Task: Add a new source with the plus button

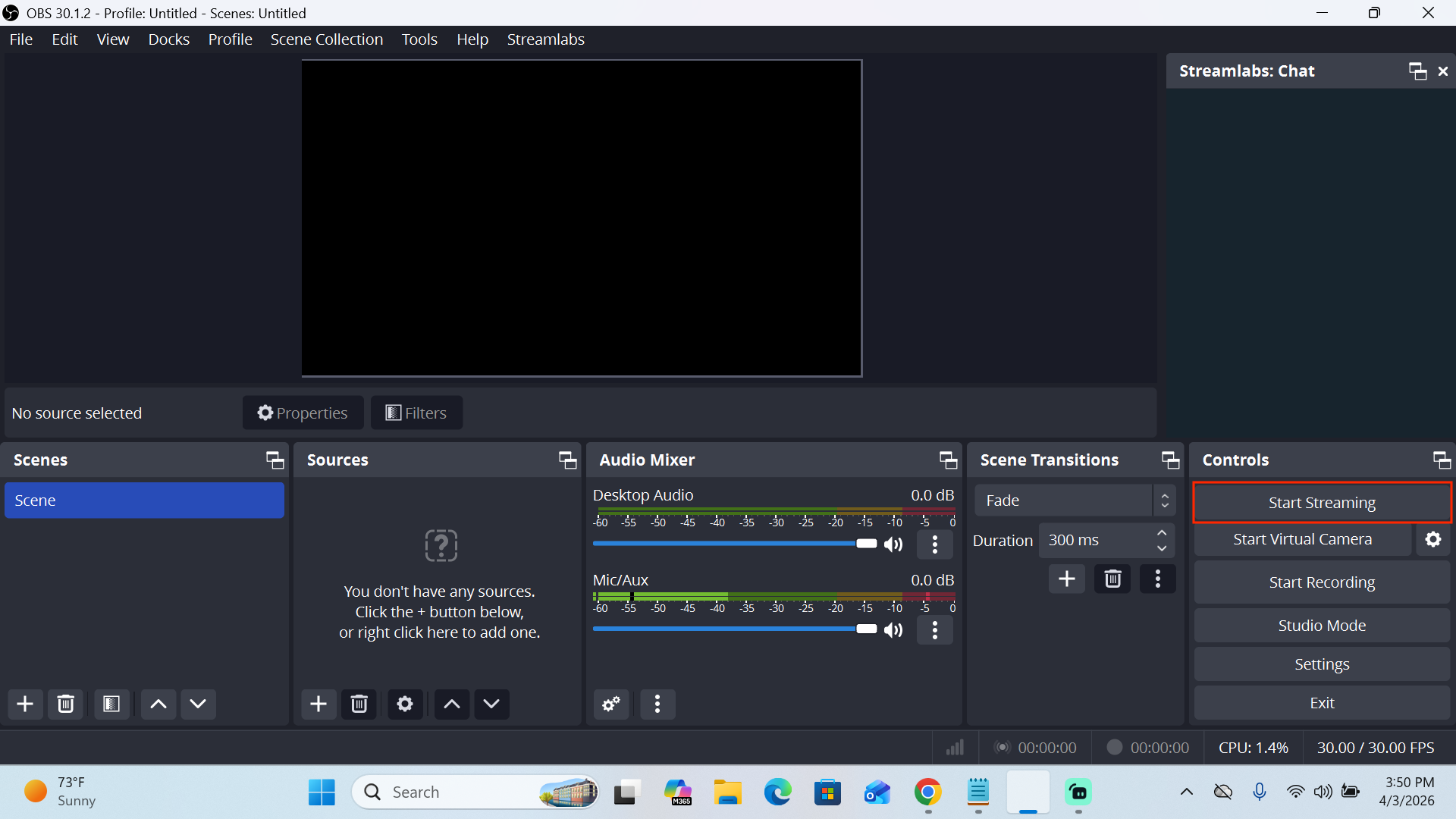Action: (318, 704)
